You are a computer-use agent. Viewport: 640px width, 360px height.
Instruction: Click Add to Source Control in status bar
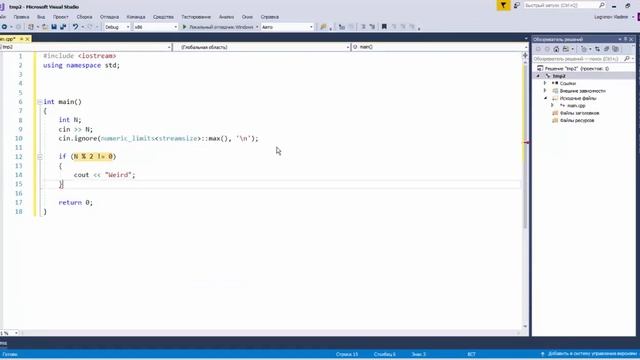click(x=588, y=354)
